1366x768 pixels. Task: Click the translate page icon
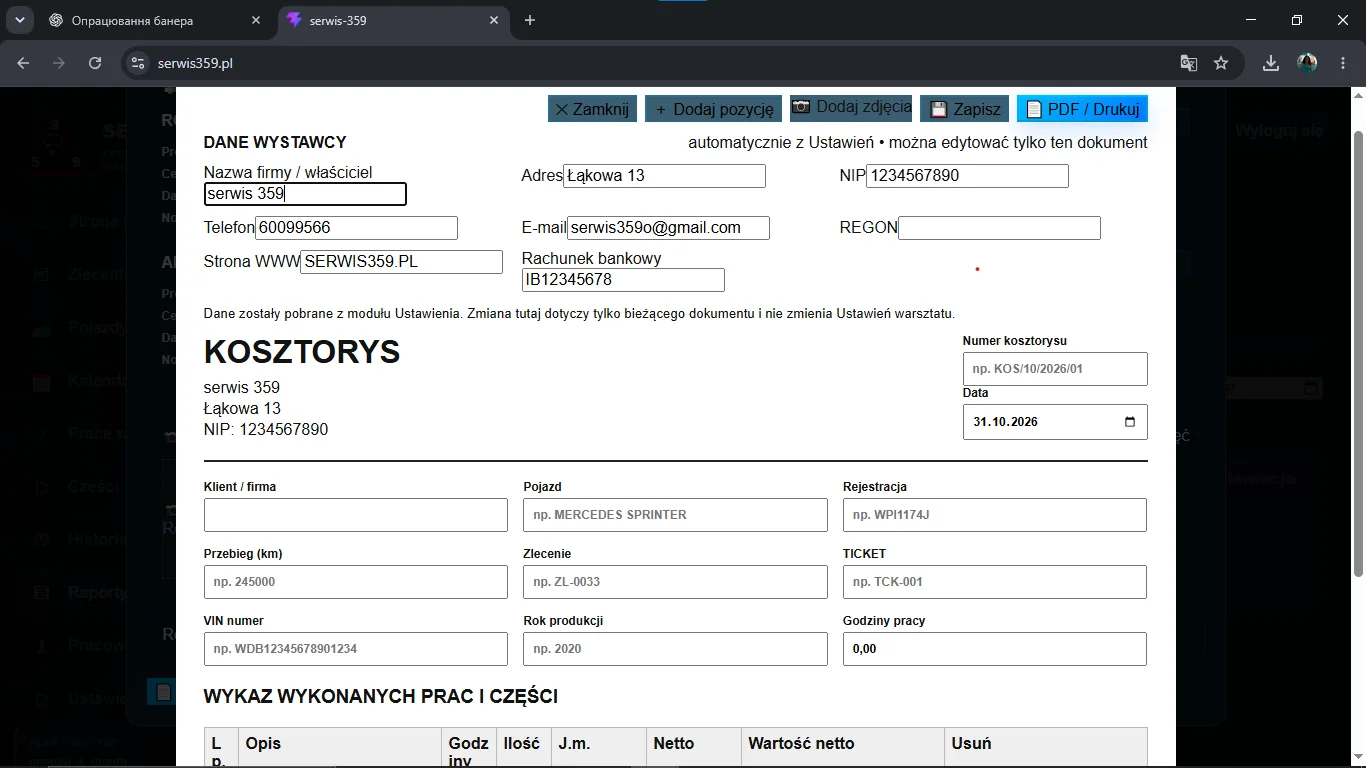[x=1188, y=63]
